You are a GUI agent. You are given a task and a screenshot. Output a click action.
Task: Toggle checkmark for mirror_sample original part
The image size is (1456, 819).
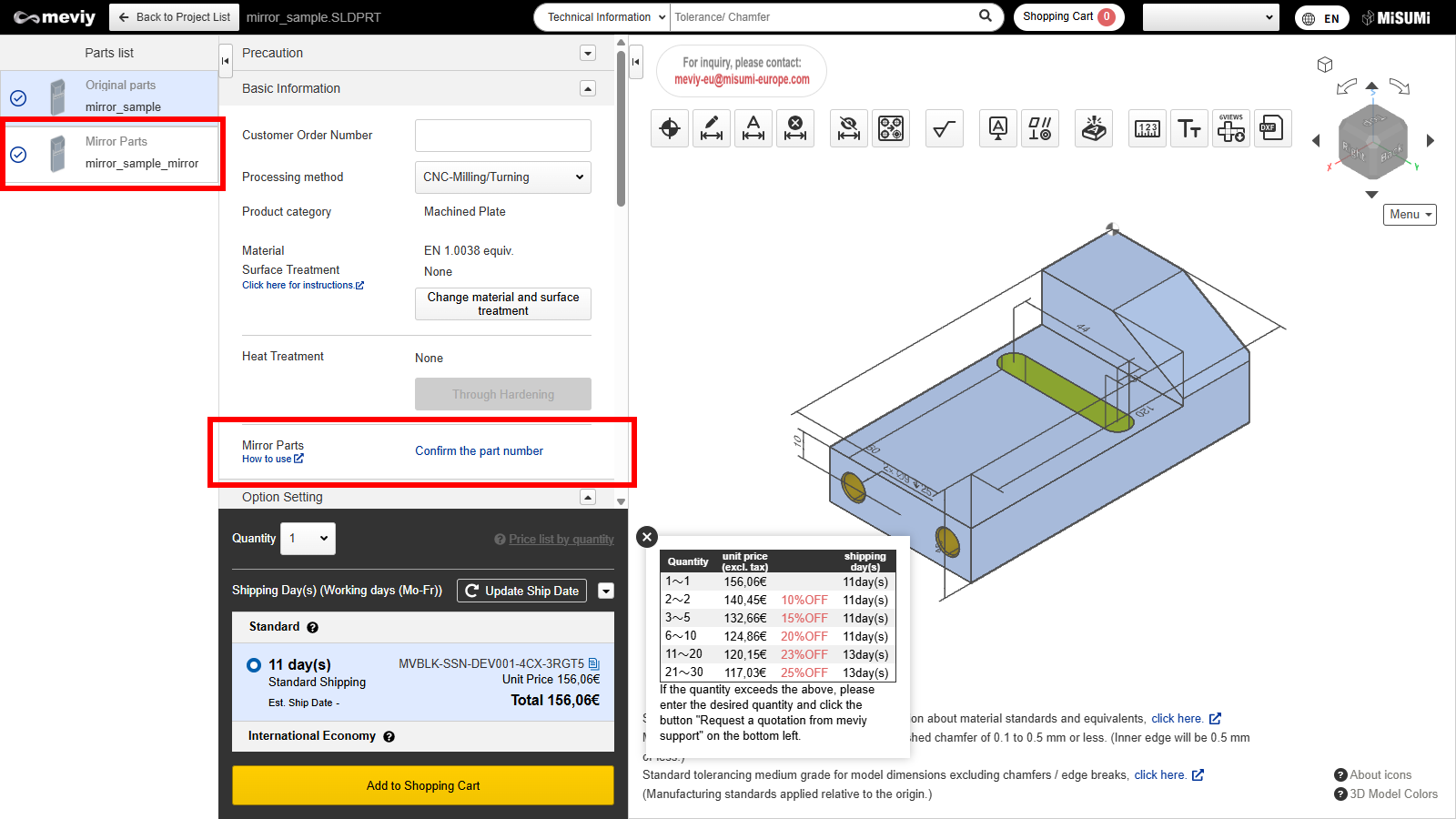coord(18,97)
